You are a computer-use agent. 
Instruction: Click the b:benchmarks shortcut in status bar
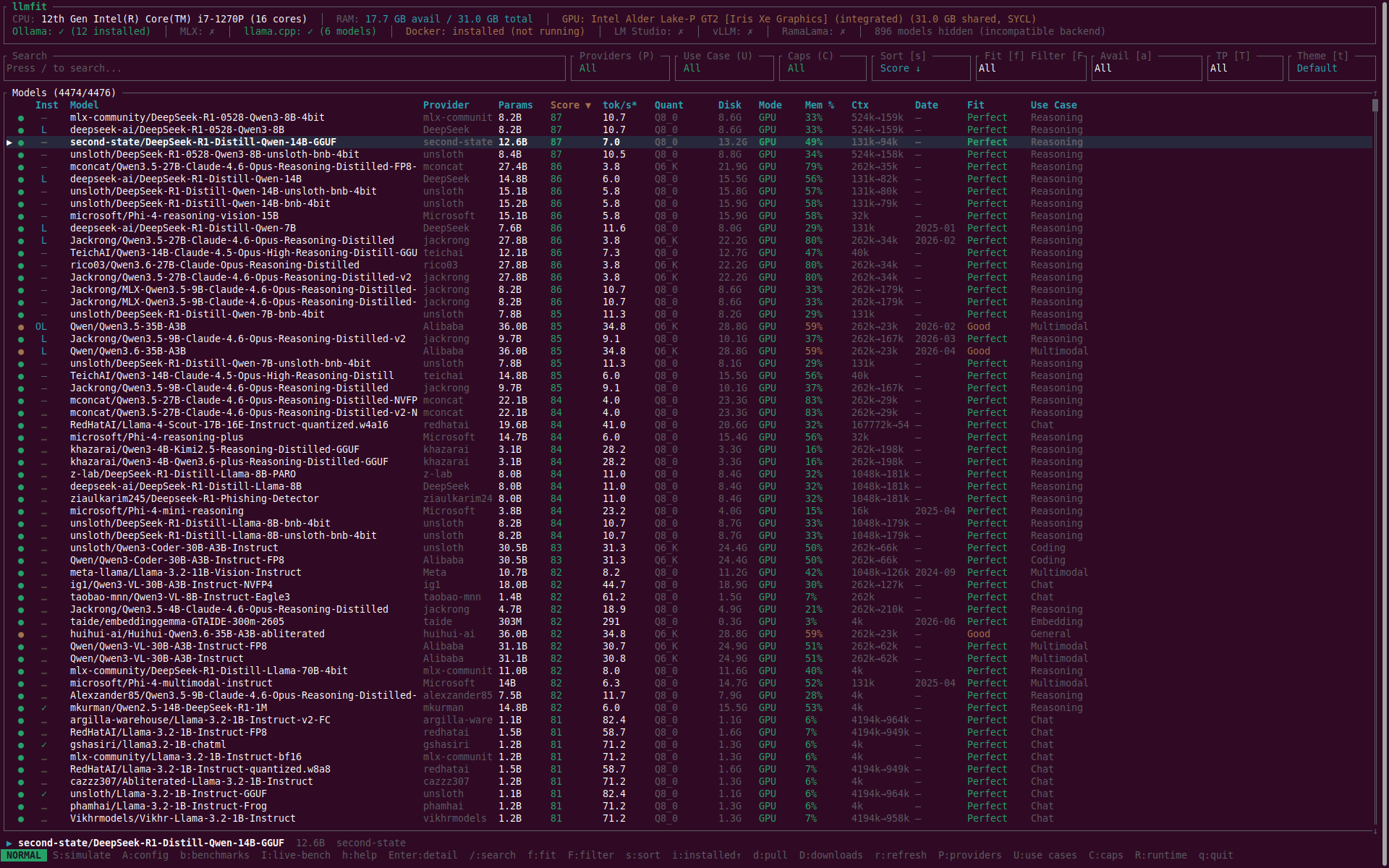(x=215, y=855)
